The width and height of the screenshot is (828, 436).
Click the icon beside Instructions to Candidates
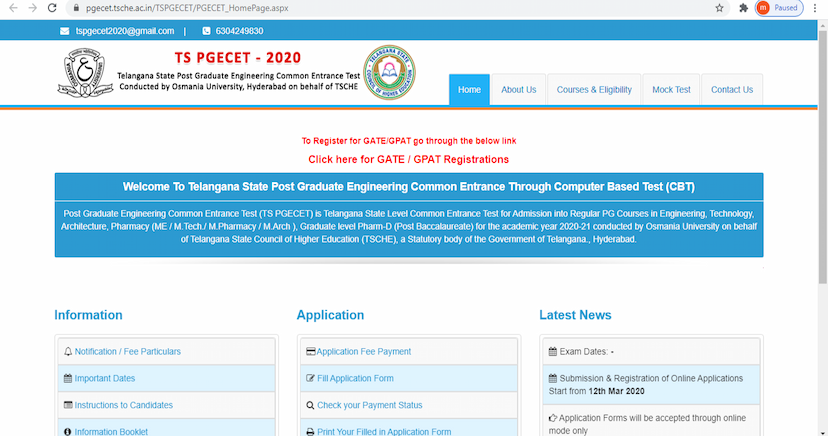pos(68,405)
